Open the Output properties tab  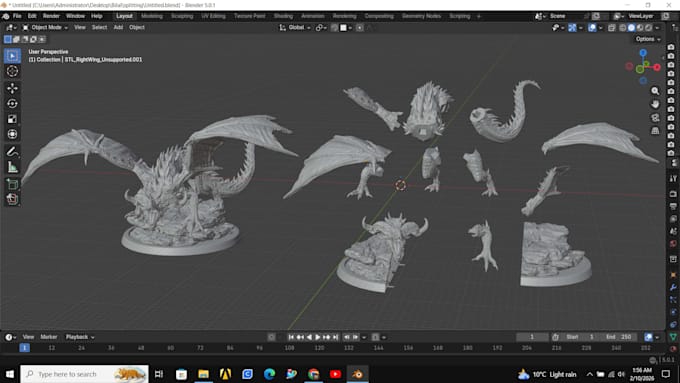pos(673,206)
